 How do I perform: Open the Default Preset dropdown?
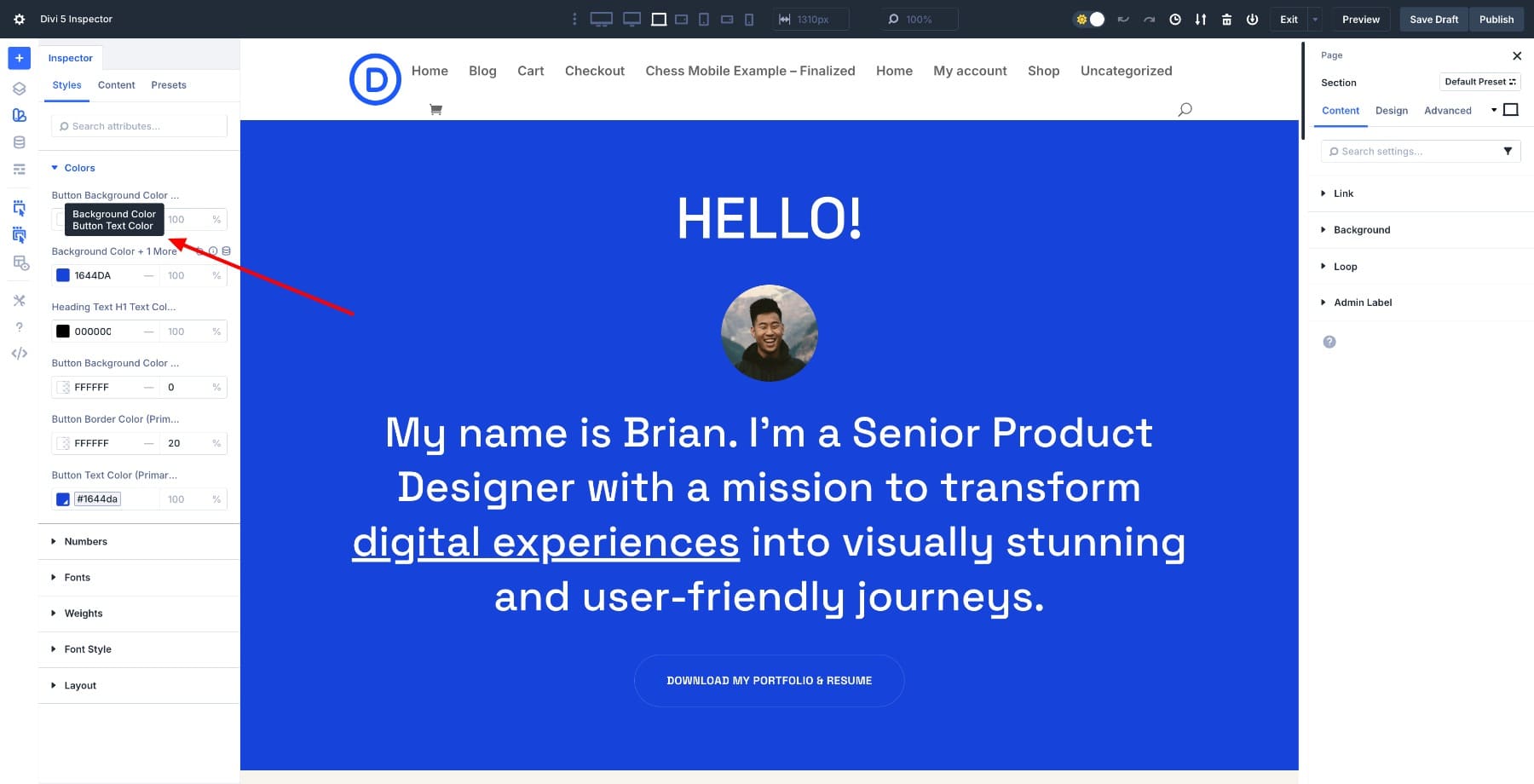pos(1479,82)
